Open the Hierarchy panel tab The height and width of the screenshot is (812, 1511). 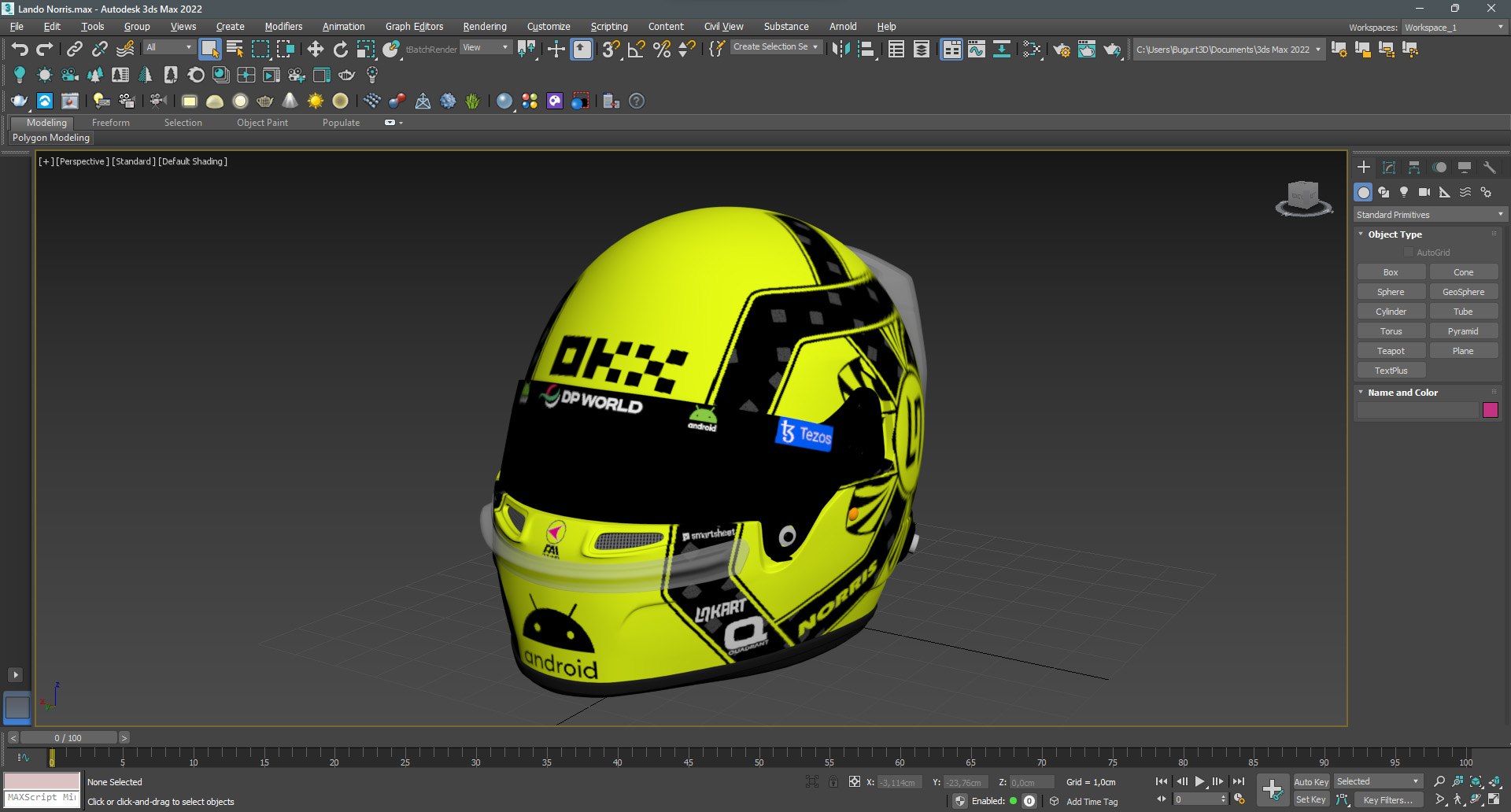point(1414,168)
